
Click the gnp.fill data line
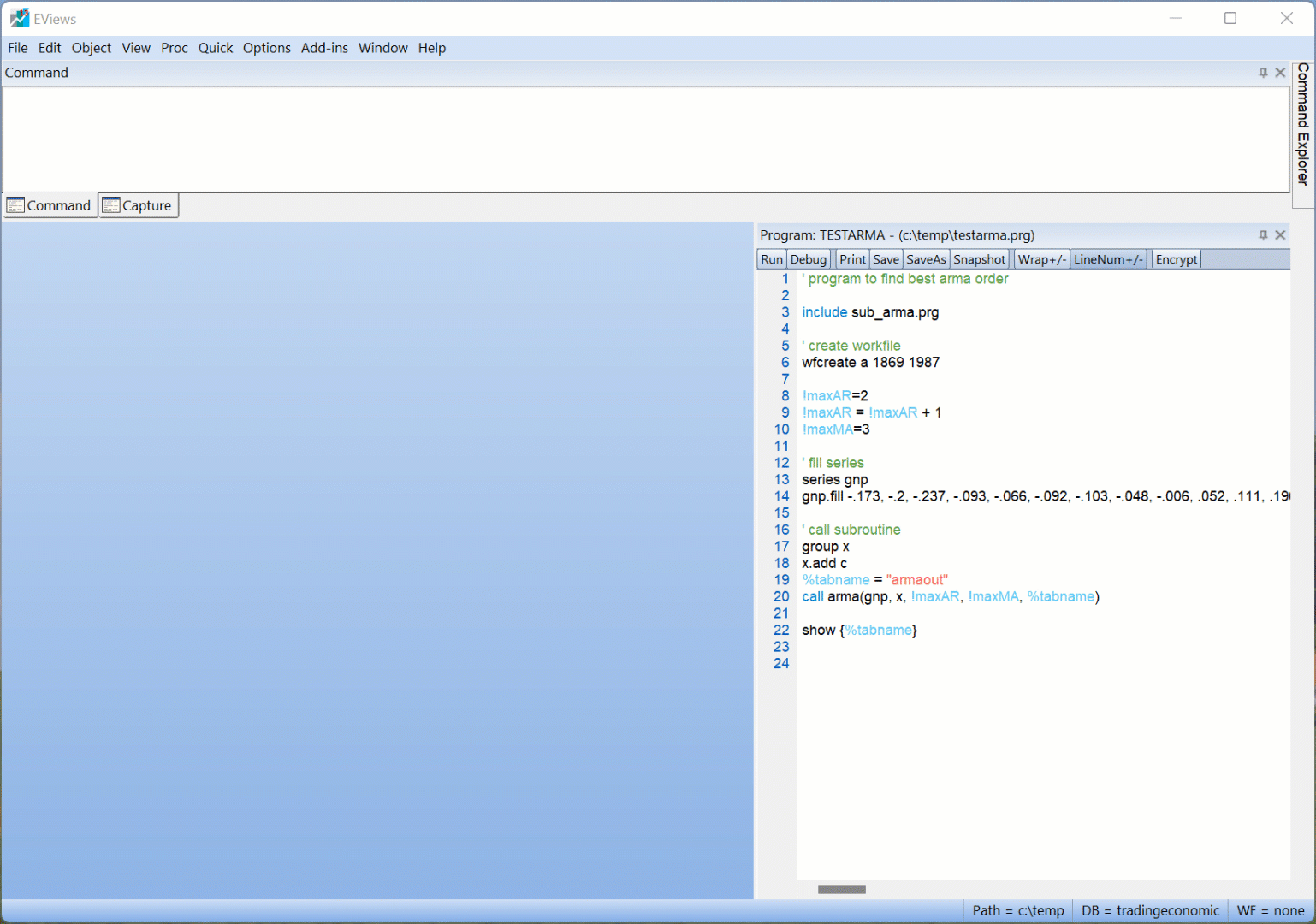1046,496
